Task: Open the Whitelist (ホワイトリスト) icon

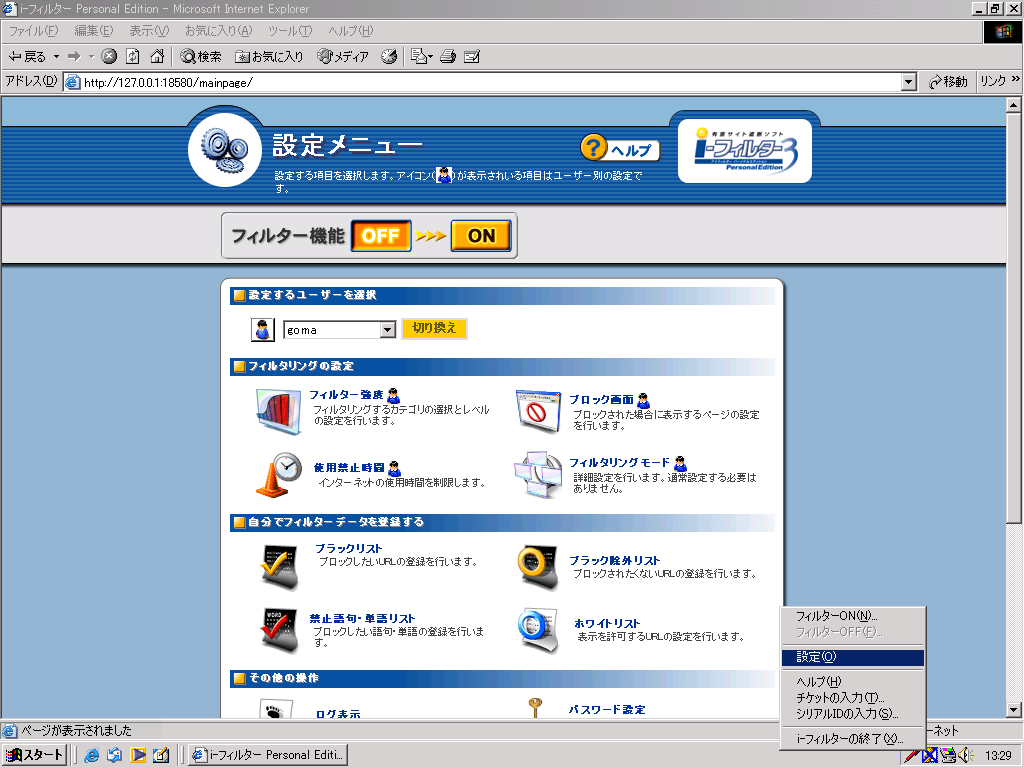Action: click(x=538, y=631)
